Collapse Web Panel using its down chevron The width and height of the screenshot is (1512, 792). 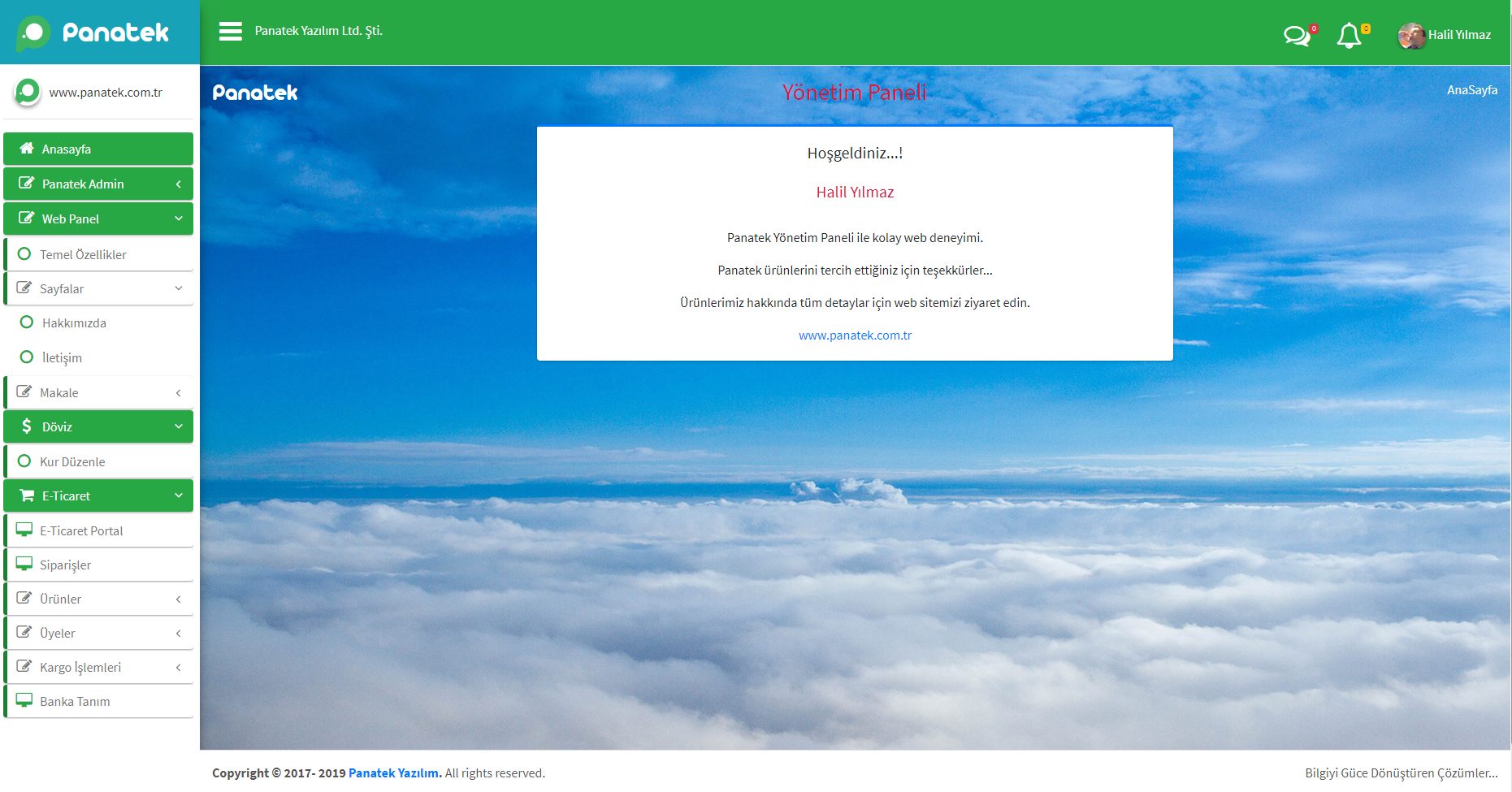pyautogui.click(x=179, y=219)
